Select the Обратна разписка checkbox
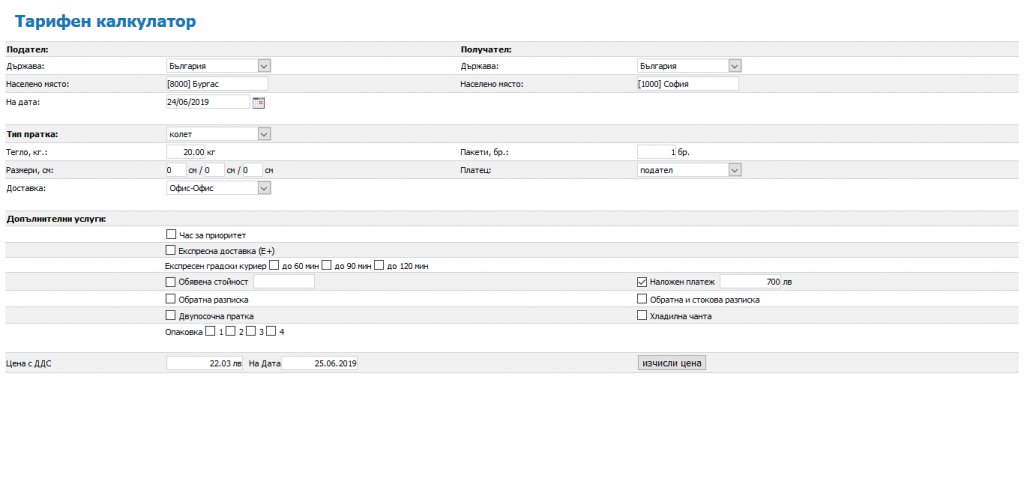This screenshot has height=481, width=1024. click(x=170, y=299)
